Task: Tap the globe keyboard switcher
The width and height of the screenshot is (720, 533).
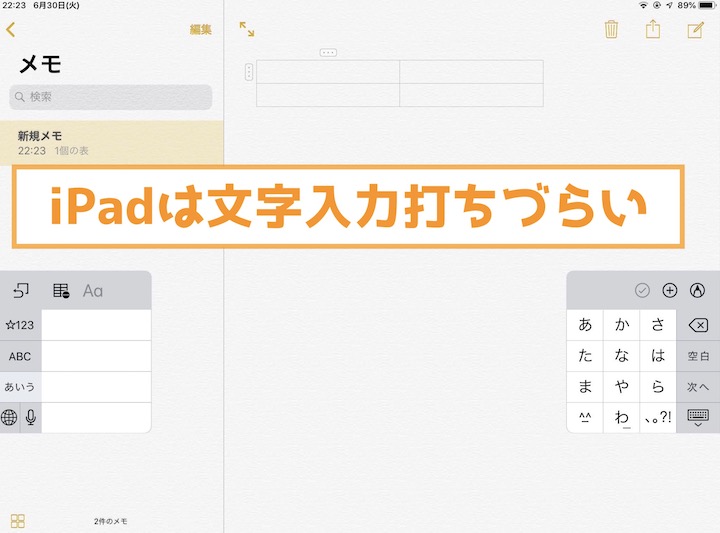Action: [9, 417]
